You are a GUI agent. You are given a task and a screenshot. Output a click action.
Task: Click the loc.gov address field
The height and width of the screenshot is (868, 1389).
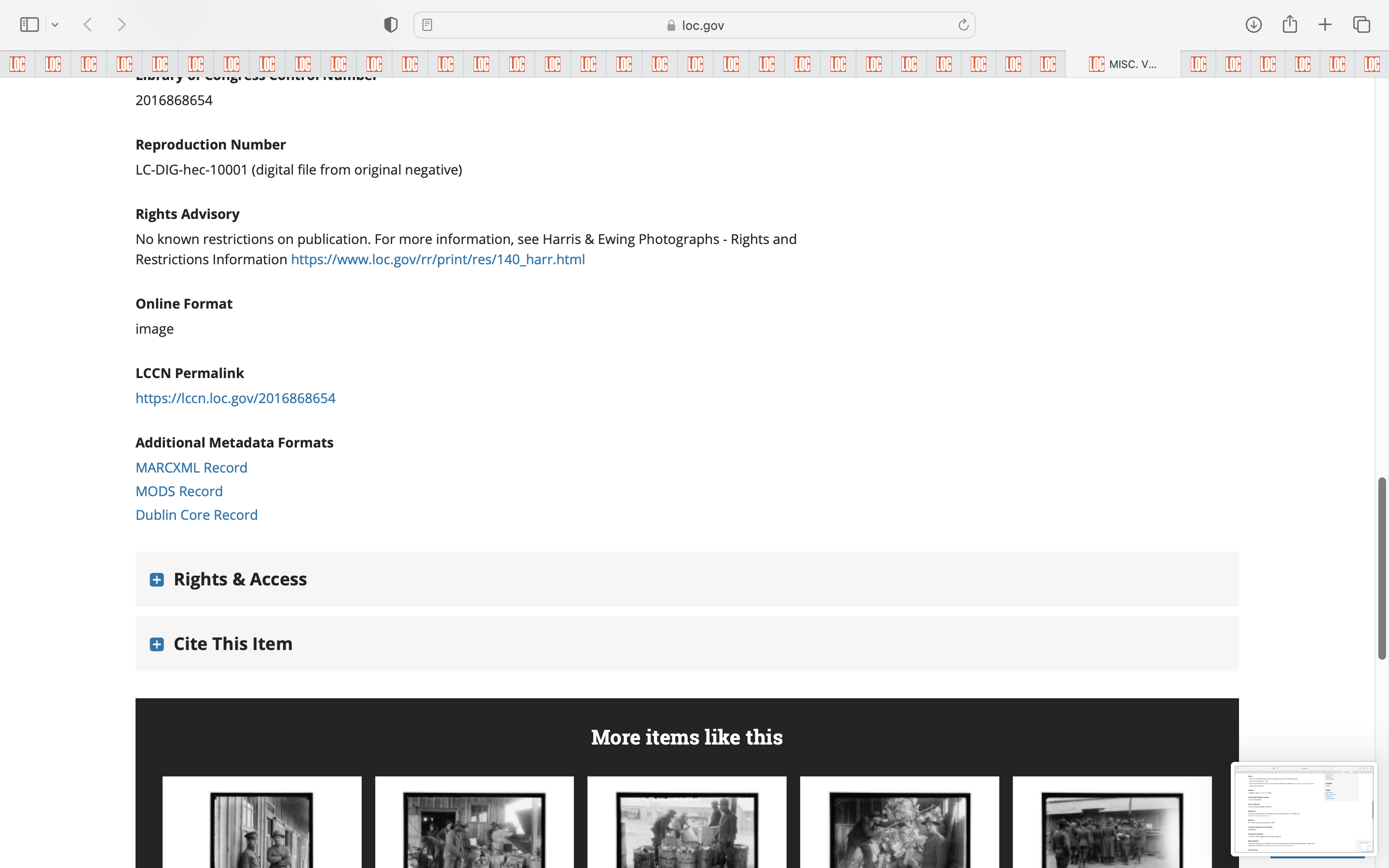(x=694, y=25)
